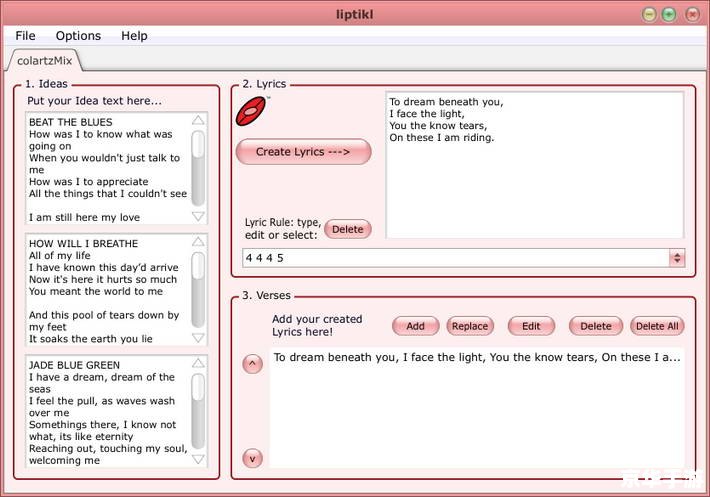The height and width of the screenshot is (497, 710).
Task: Move verse down with the v button
Action: [x=253, y=459]
